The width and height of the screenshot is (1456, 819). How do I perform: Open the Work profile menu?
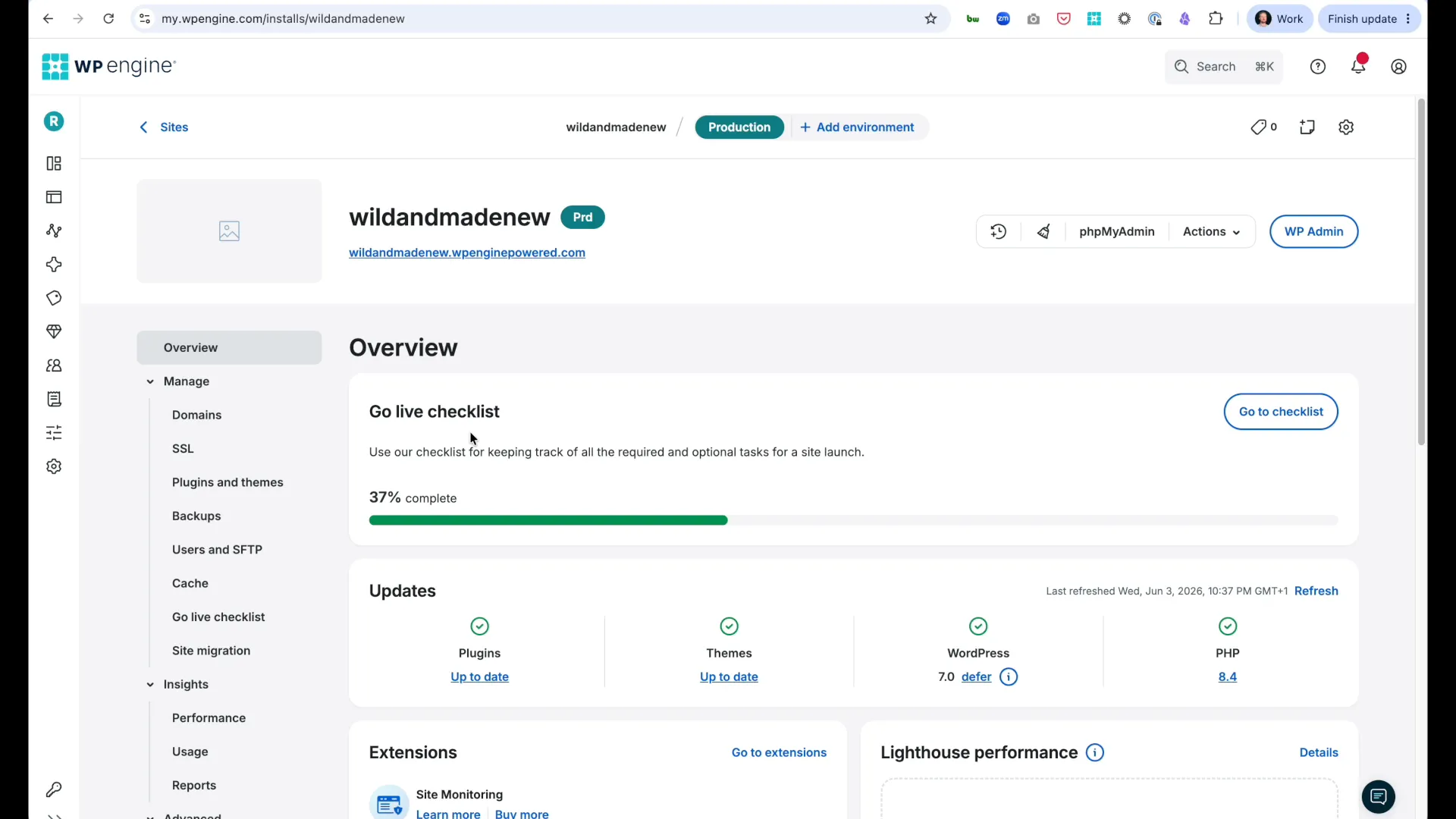pos(1280,19)
